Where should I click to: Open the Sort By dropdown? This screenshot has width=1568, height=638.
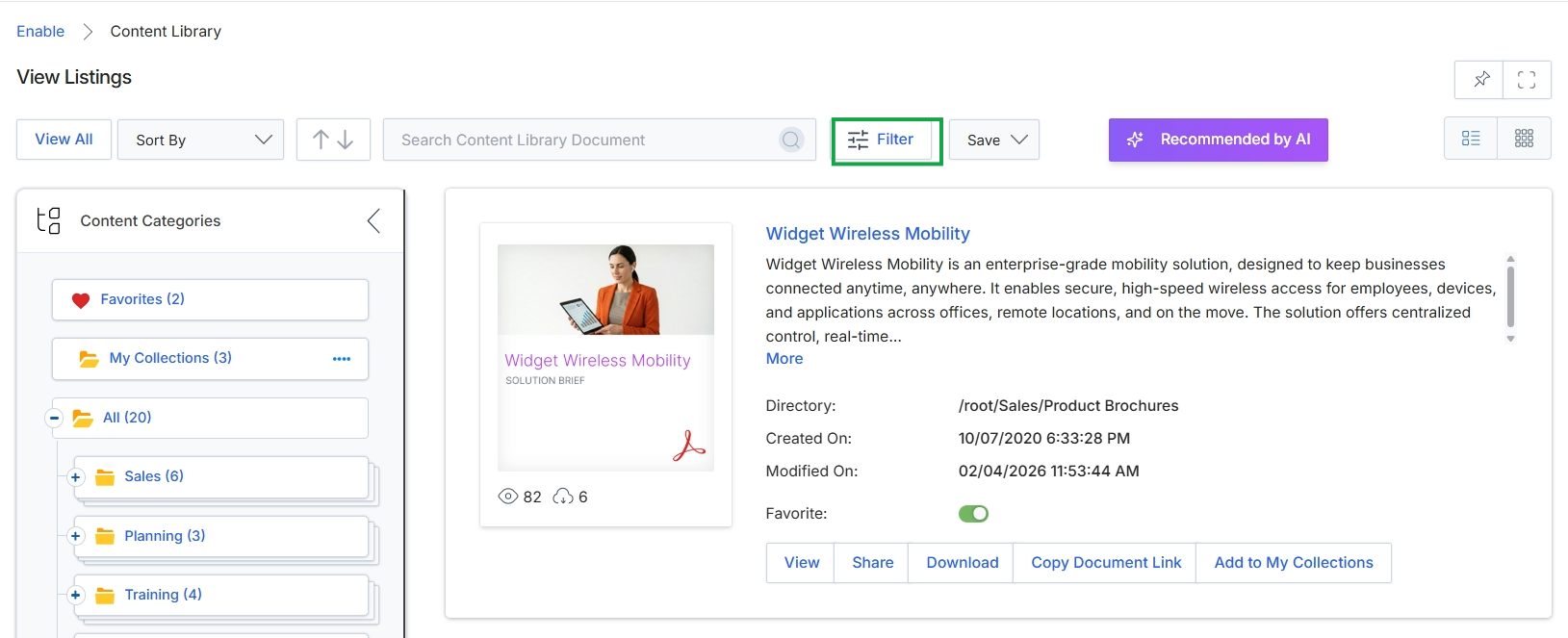(x=200, y=140)
